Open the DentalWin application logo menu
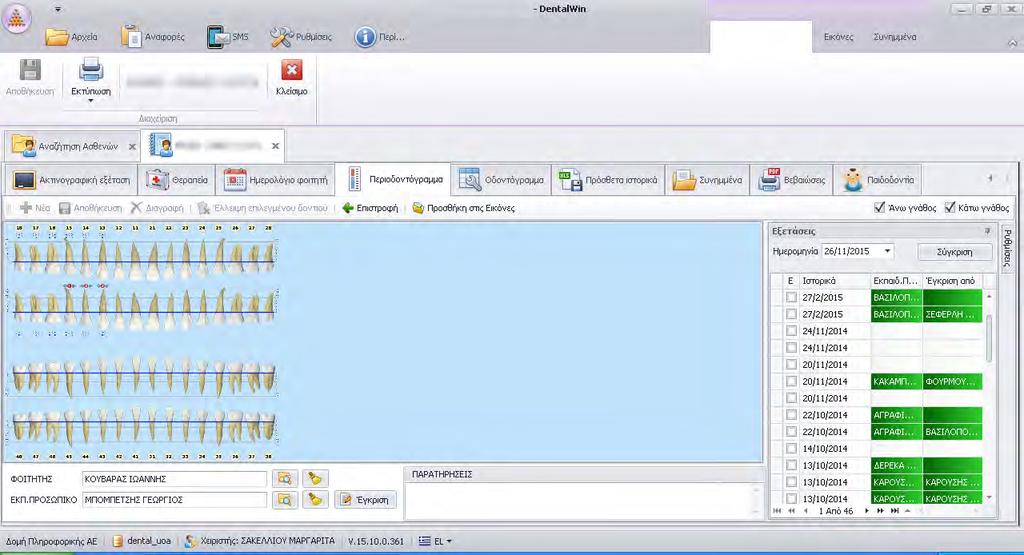1024x555 pixels. pyautogui.click(x=16, y=18)
